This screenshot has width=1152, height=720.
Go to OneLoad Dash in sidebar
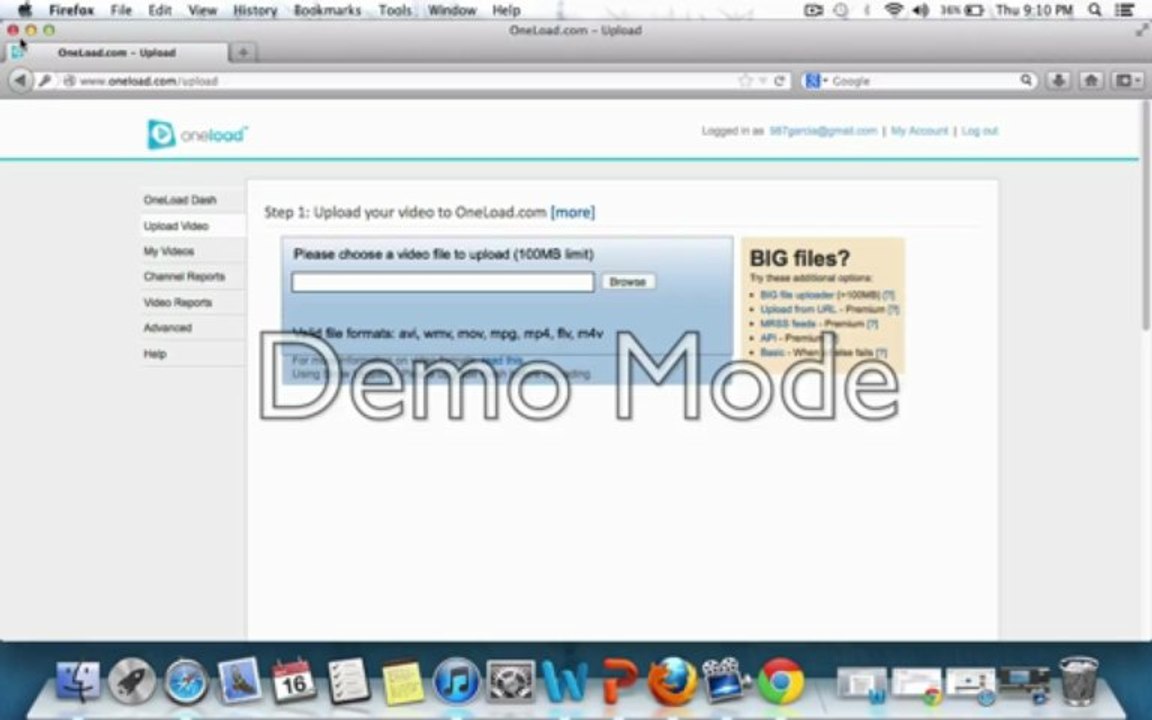click(180, 200)
